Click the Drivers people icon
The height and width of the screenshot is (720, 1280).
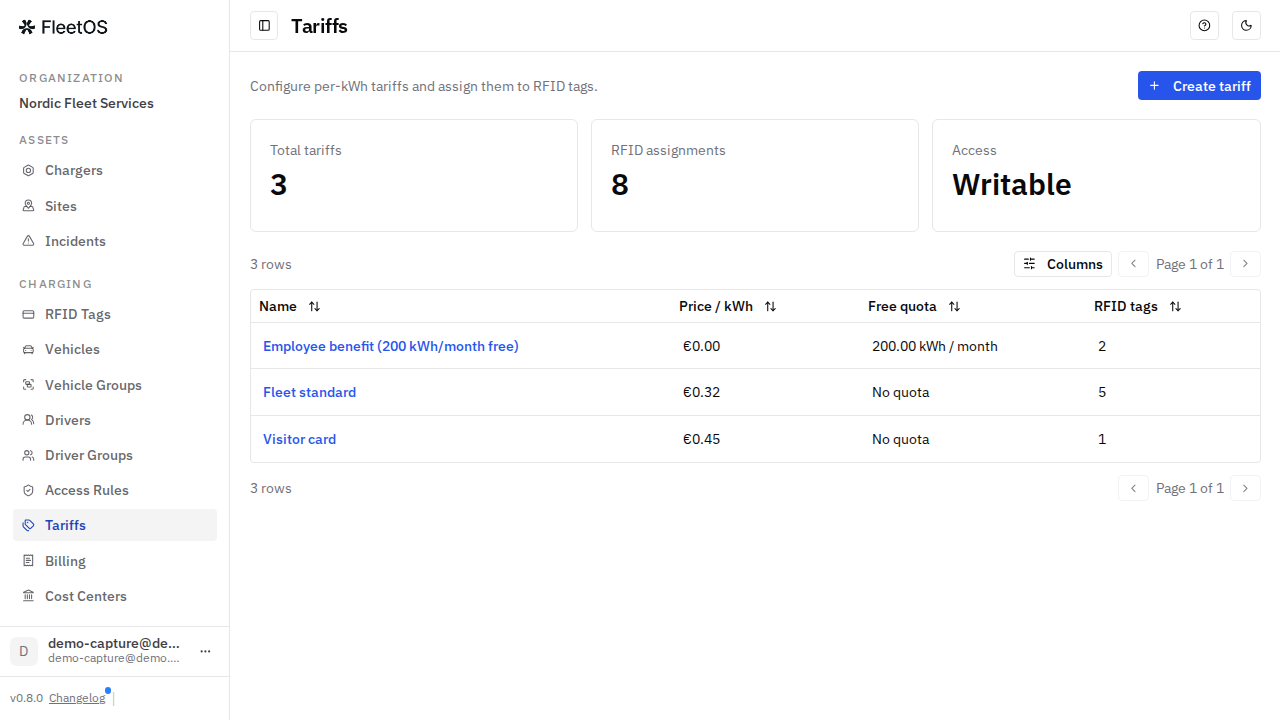(29, 420)
